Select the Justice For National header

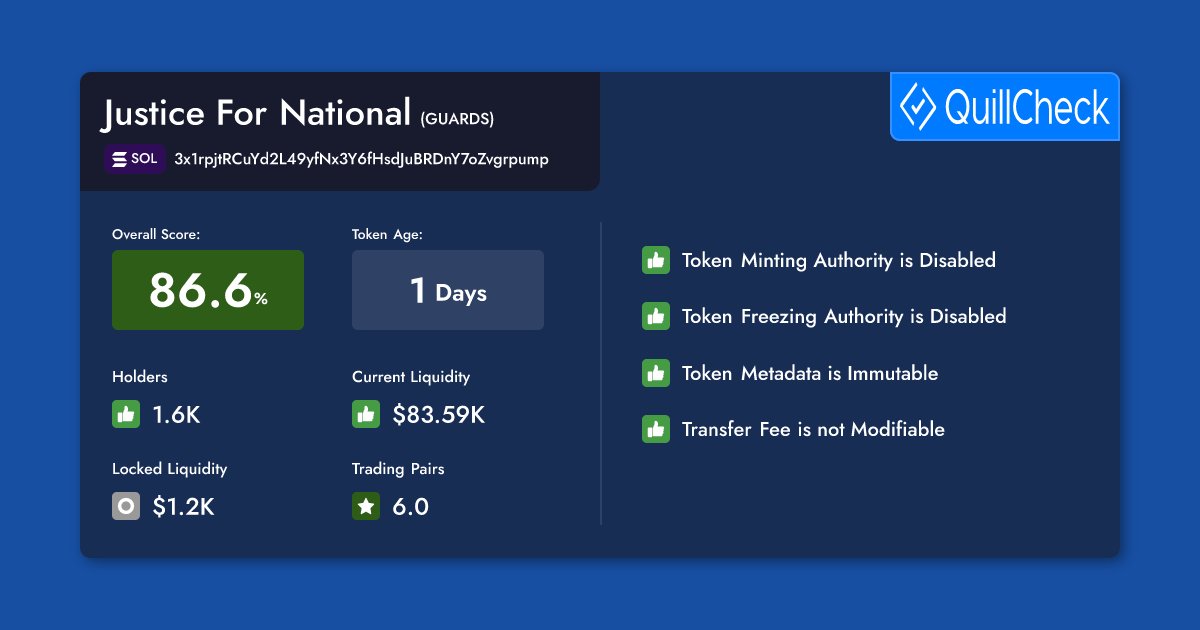tap(255, 112)
